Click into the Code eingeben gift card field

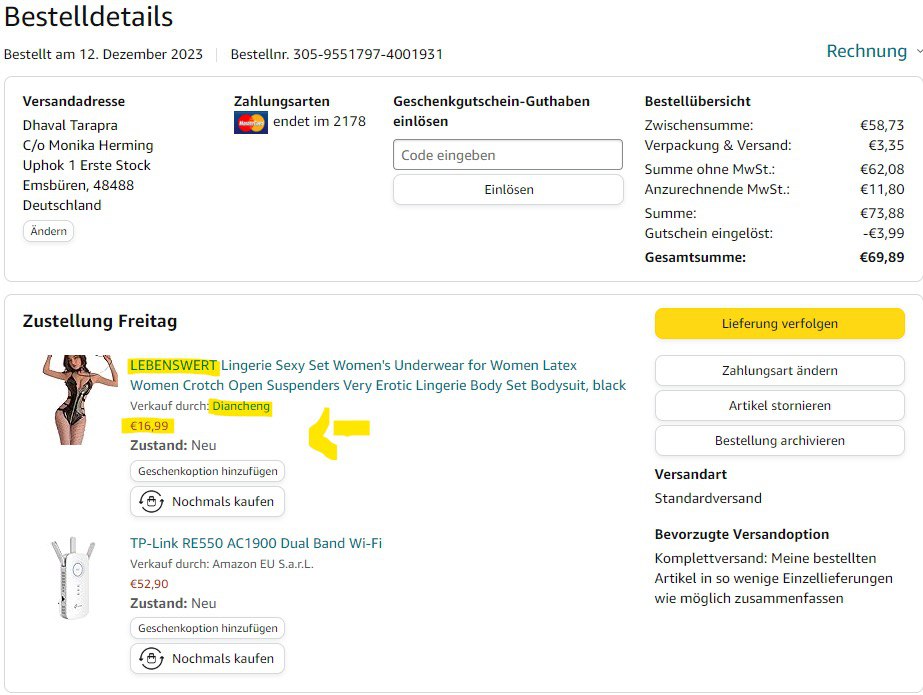click(507, 155)
